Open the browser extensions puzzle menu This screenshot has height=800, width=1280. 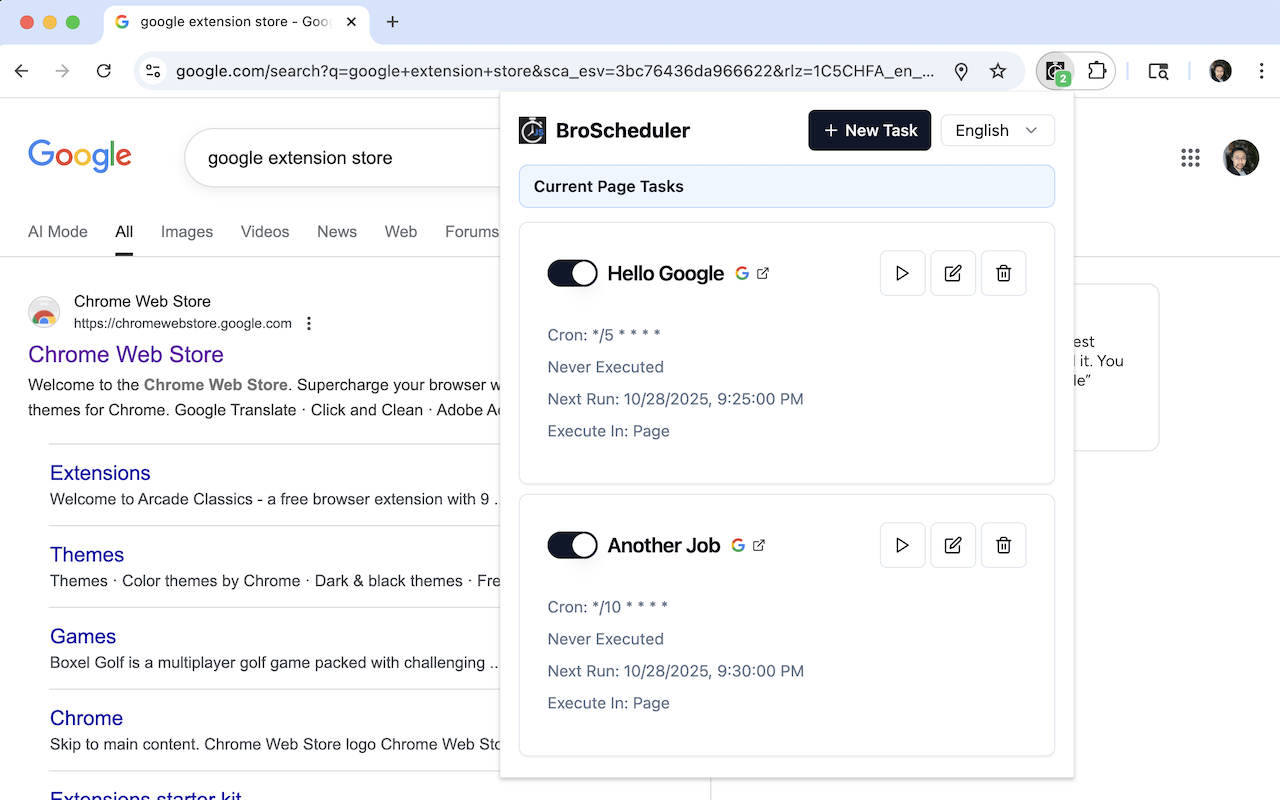pyautogui.click(x=1097, y=71)
